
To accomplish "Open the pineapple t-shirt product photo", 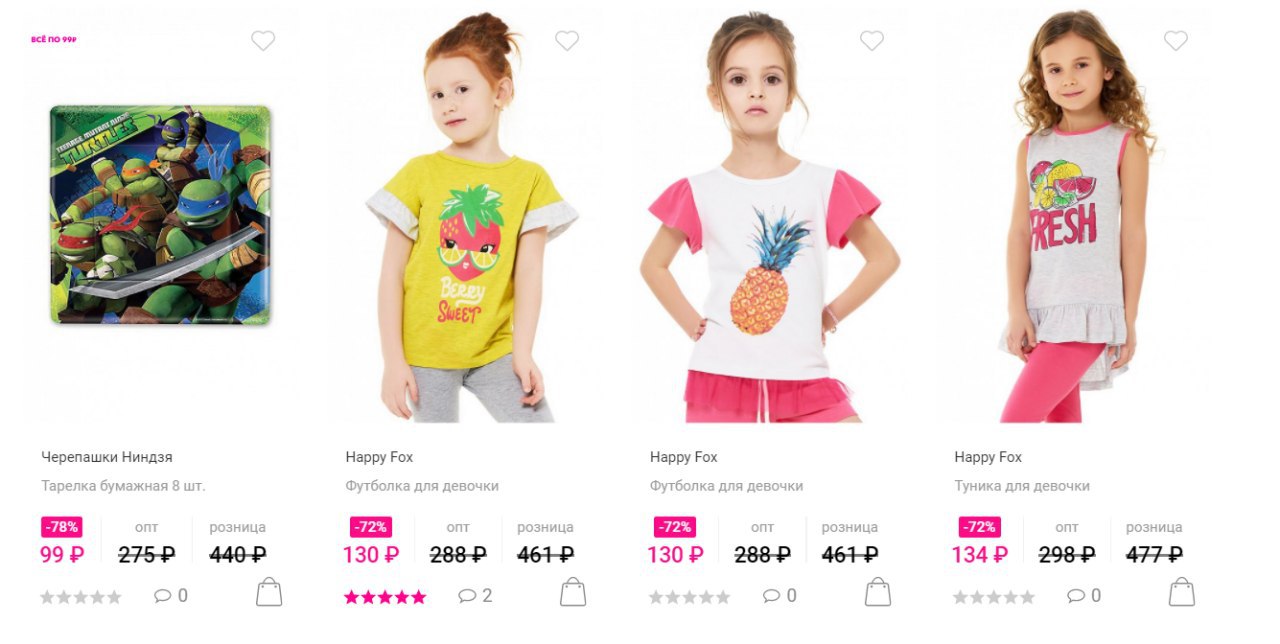I will pyautogui.click(x=772, y=216).
